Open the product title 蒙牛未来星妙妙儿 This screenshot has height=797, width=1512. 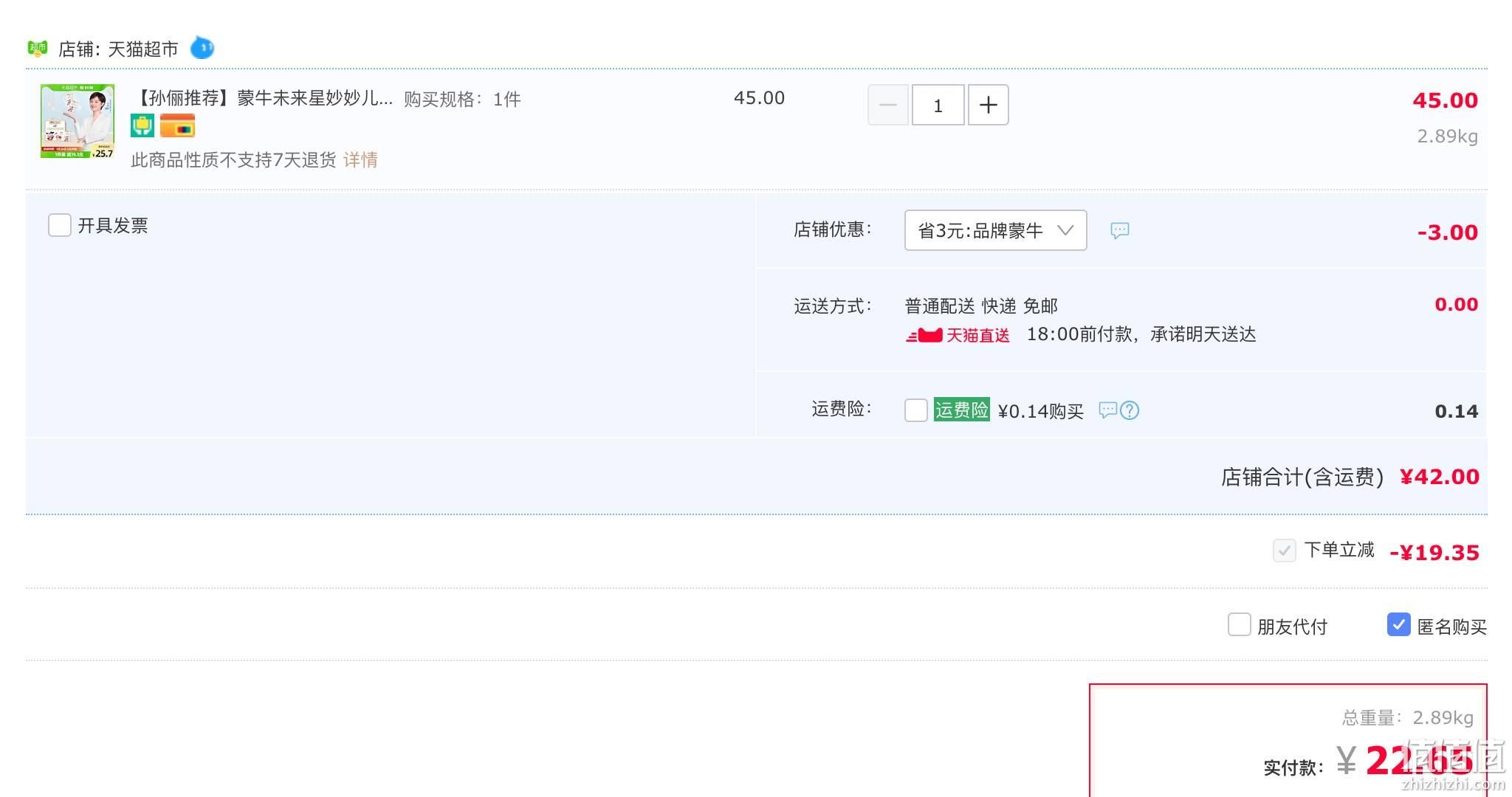tap(262, 98)
